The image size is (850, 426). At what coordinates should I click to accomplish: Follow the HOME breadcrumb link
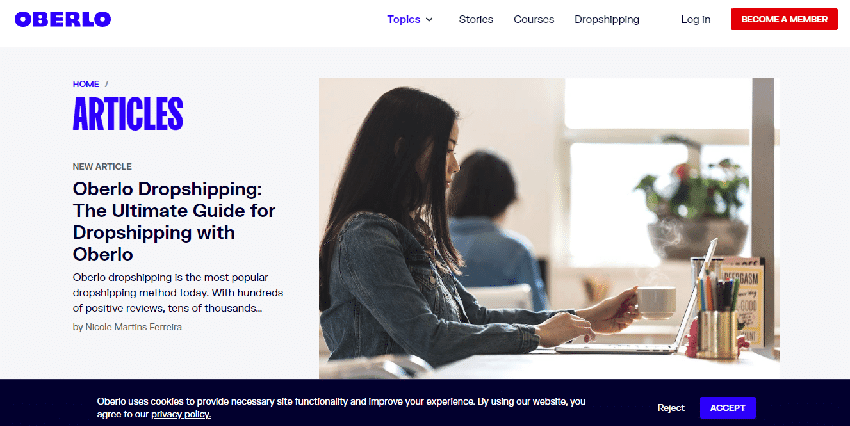(x=86, y=84)
